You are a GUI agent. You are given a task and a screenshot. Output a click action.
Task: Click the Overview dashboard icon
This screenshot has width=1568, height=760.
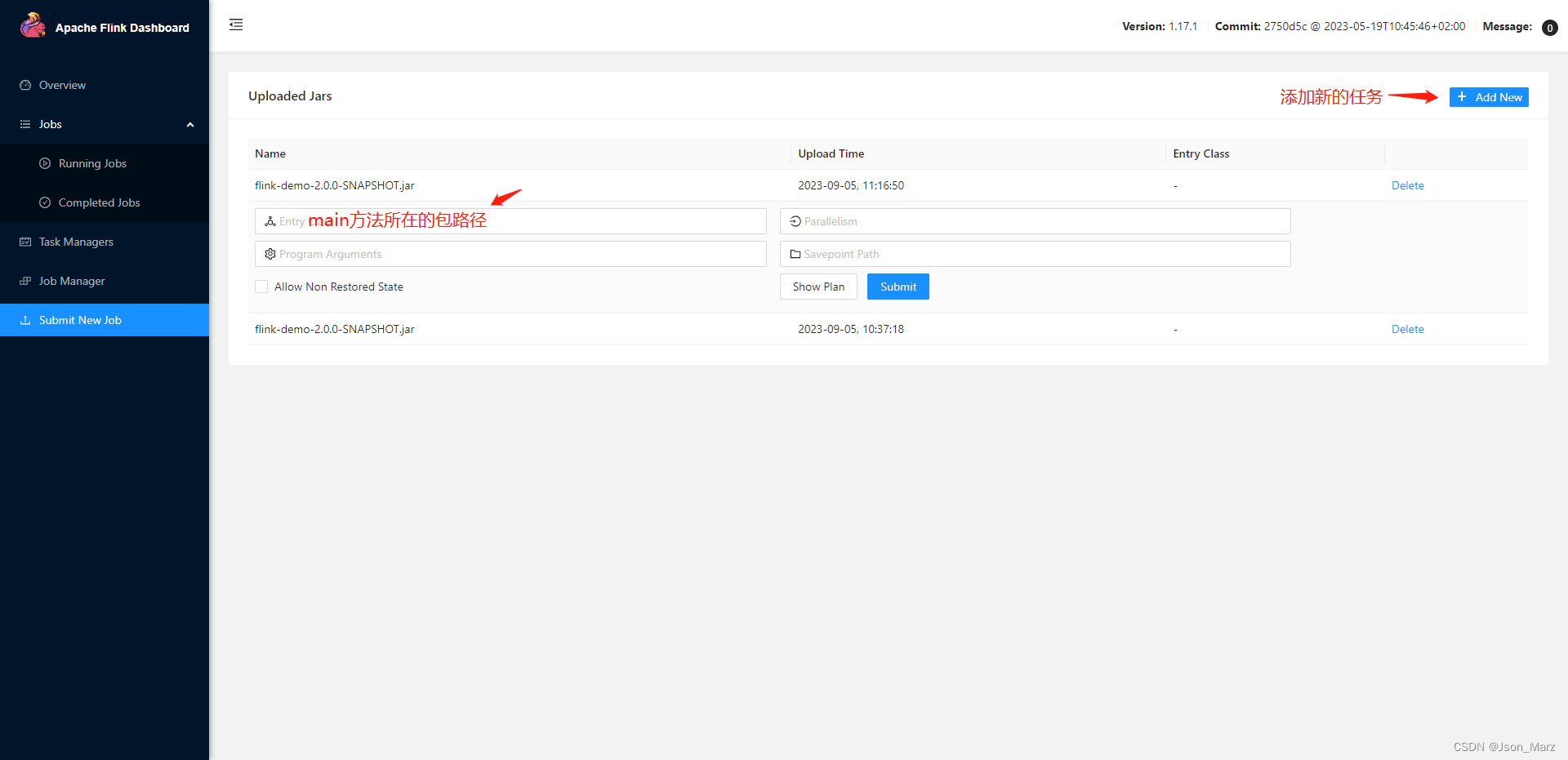point(25,85)
